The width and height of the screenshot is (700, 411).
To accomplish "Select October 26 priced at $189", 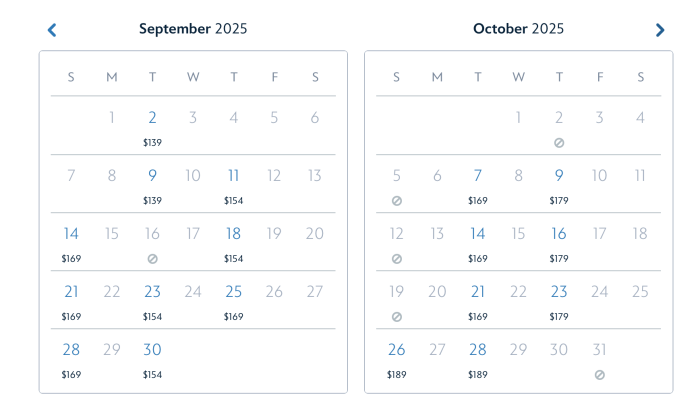I will (x=397, y=350).
